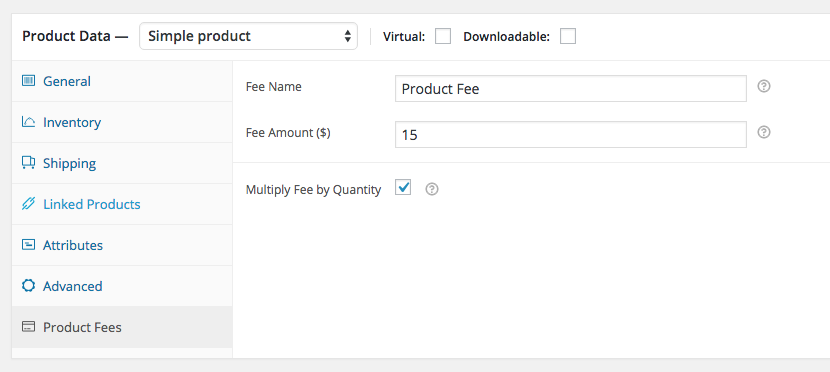Click the Linked Products chain icon
Viewport: 830px width, 372px height.
pyautogui.click(x=28, y=204)
